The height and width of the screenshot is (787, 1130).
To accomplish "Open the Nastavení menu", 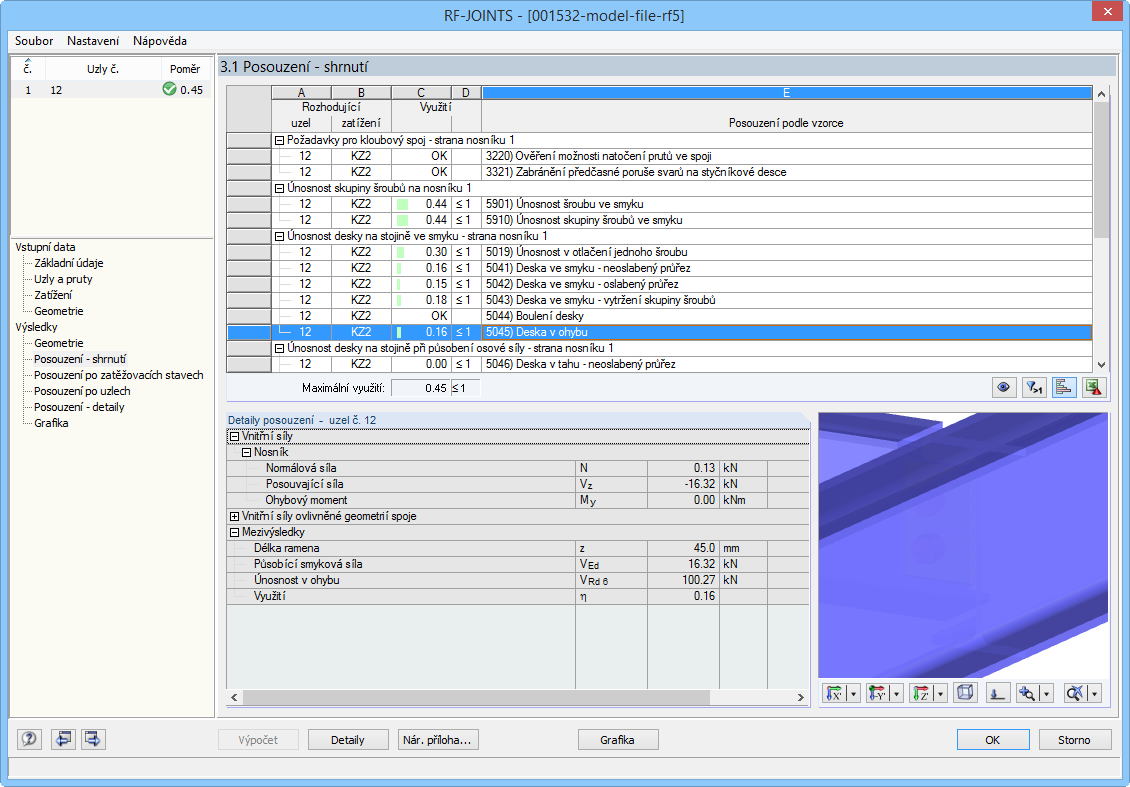I will pyautogui.click(x=93, y=41).
